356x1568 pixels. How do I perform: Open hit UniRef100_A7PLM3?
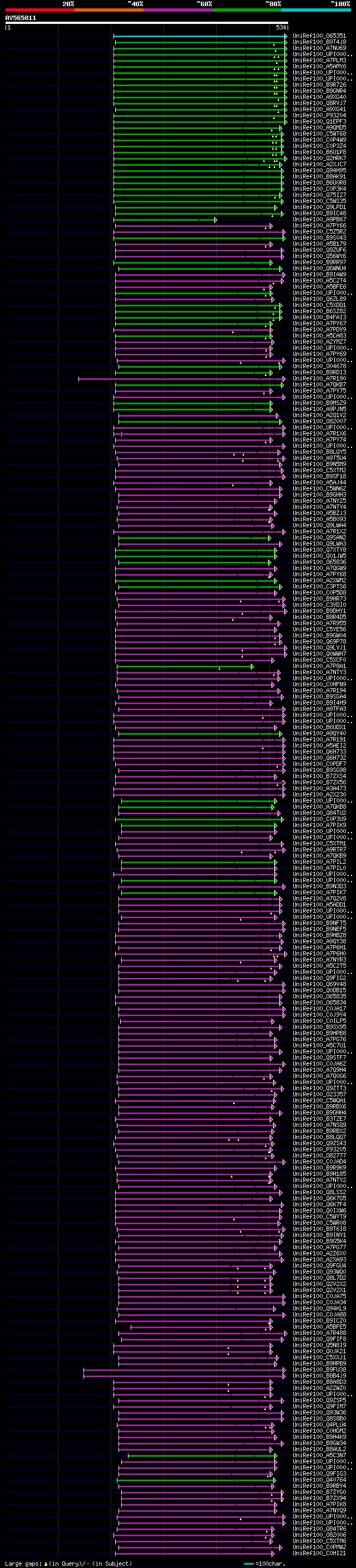click(x=319, y=61)
